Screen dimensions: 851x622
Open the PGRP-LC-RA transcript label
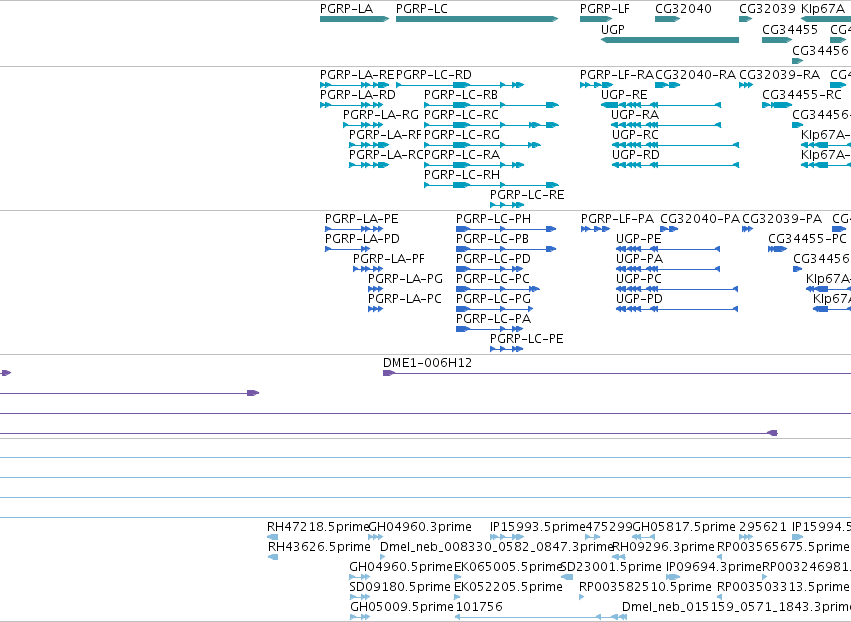point(462,155)
